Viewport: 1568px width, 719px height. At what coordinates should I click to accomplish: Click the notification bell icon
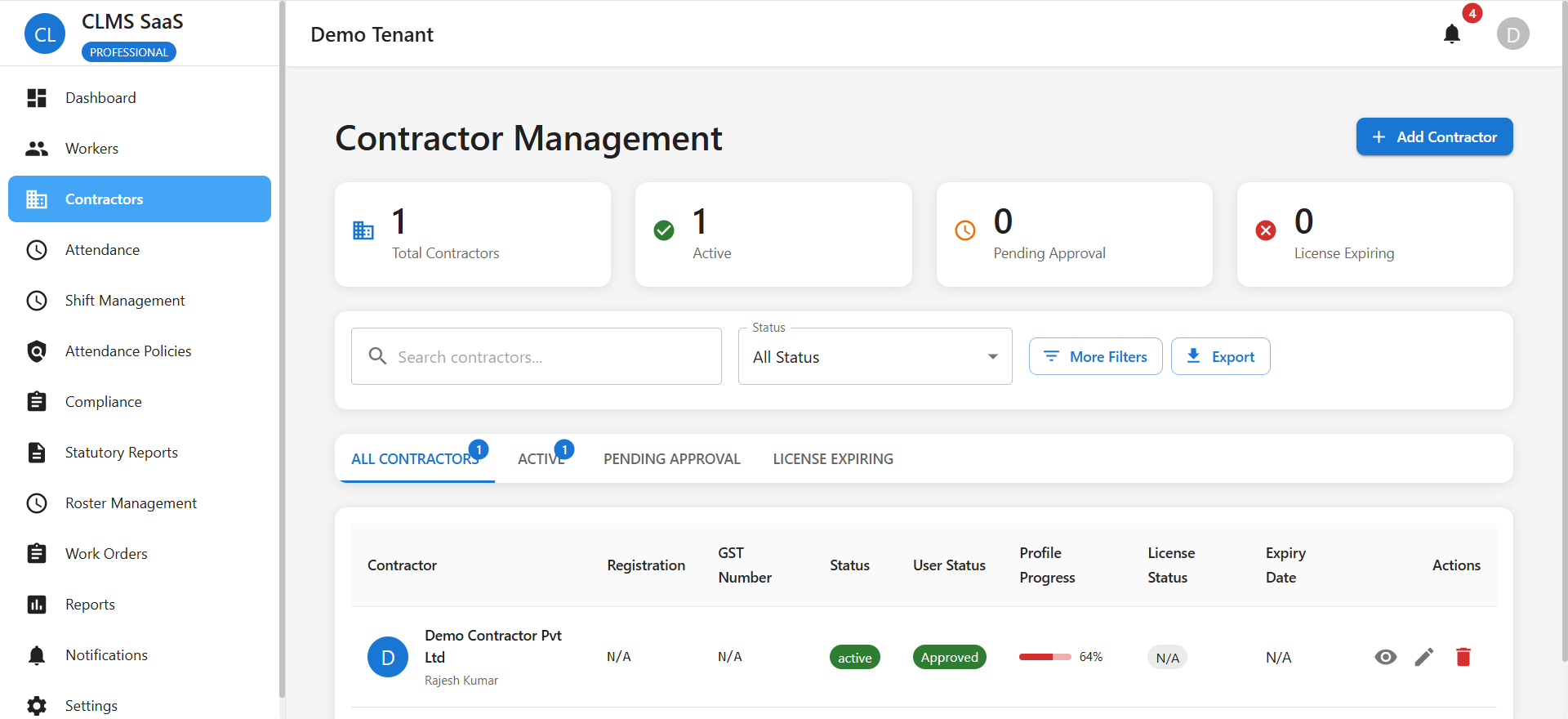(x=1451, y=34)
